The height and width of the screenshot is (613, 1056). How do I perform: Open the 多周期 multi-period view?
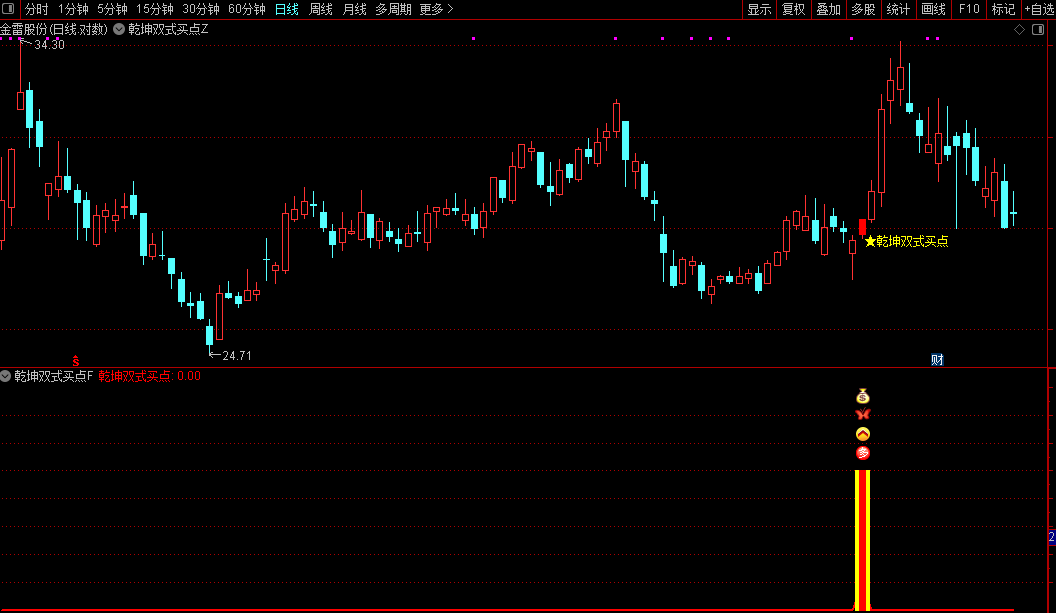(393, 9)
